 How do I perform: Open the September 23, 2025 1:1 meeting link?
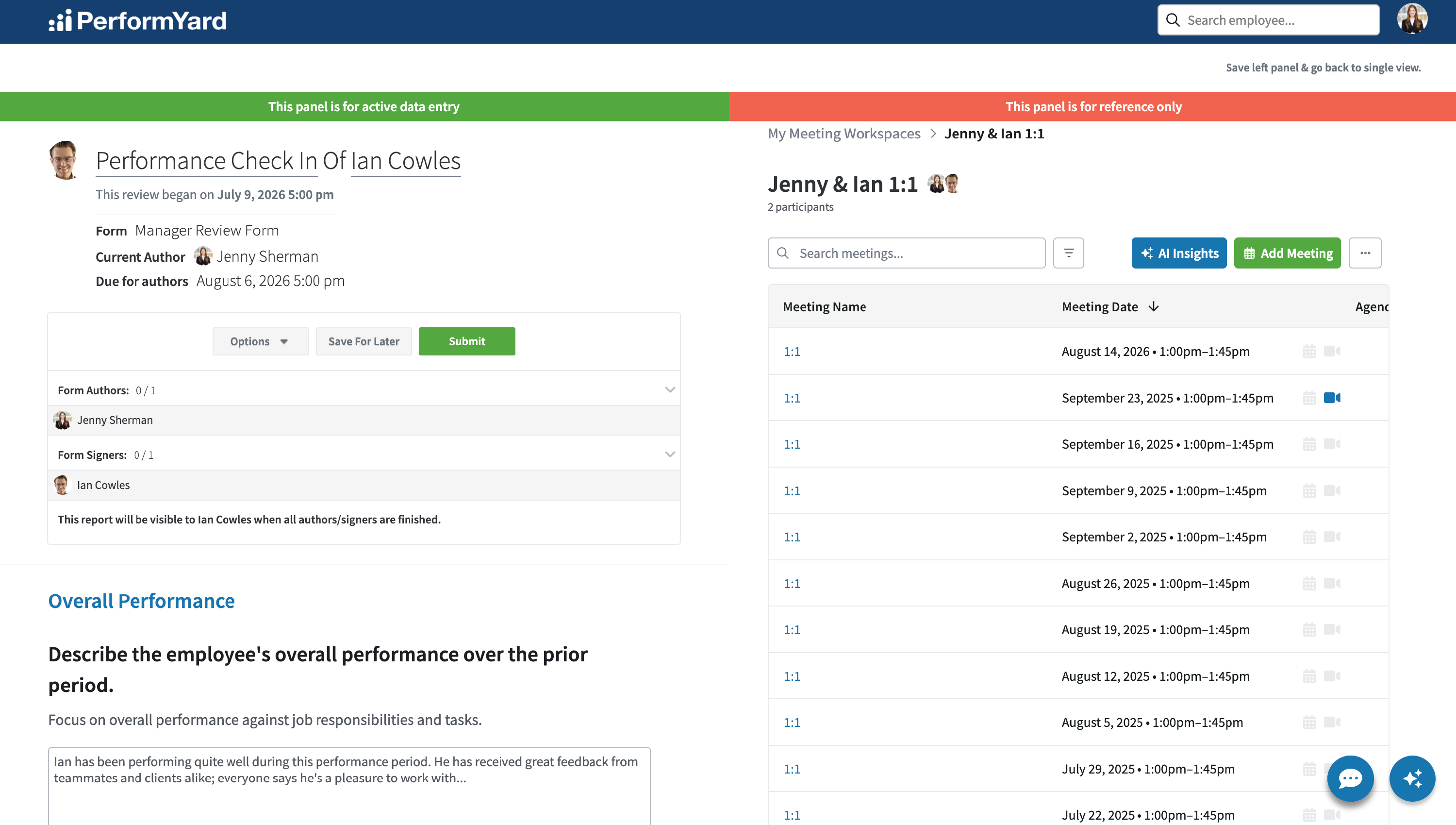coord(792,398)
